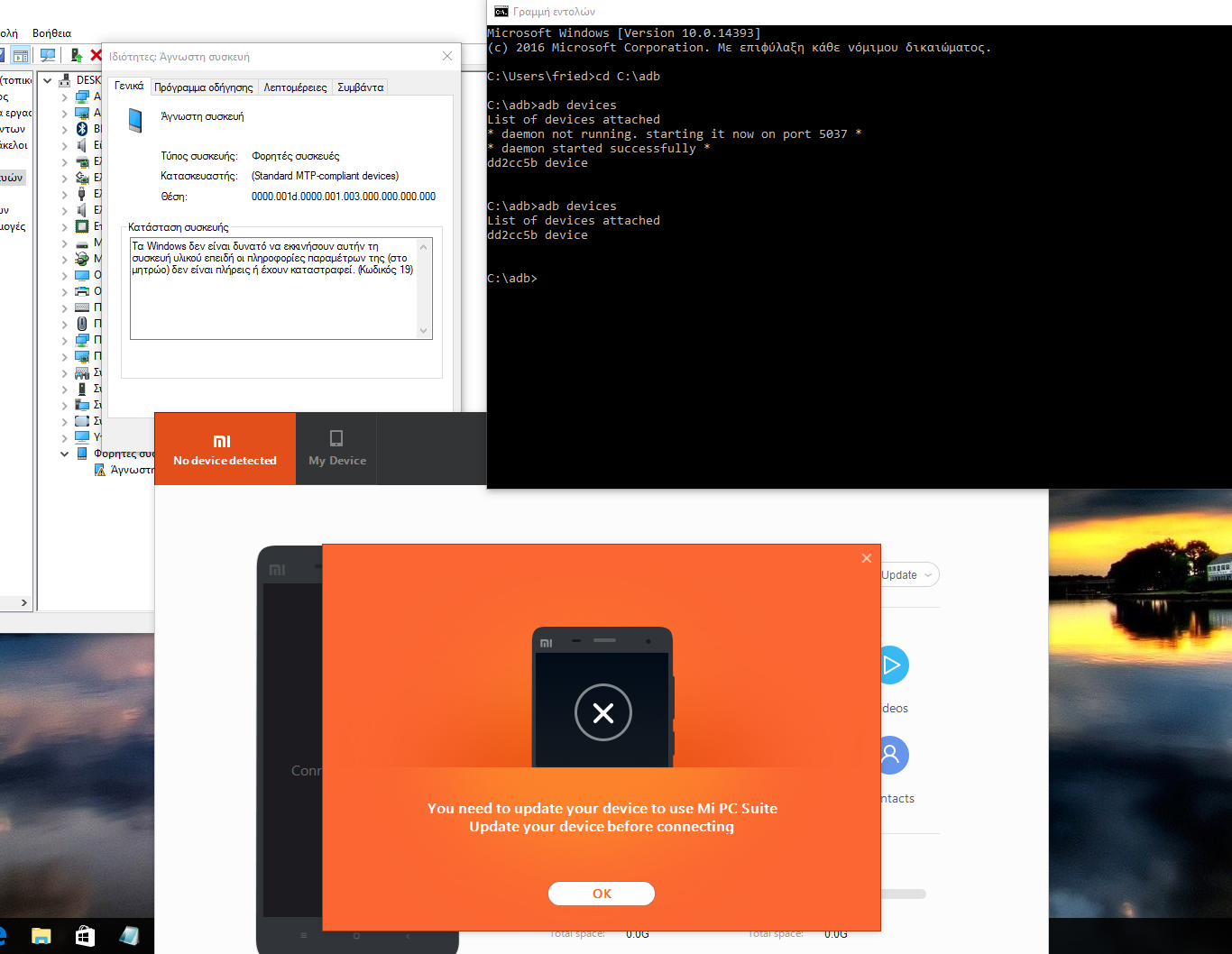1232x954 pixels.
Task: Click the portable devices category icon
Action: [82, 454]
